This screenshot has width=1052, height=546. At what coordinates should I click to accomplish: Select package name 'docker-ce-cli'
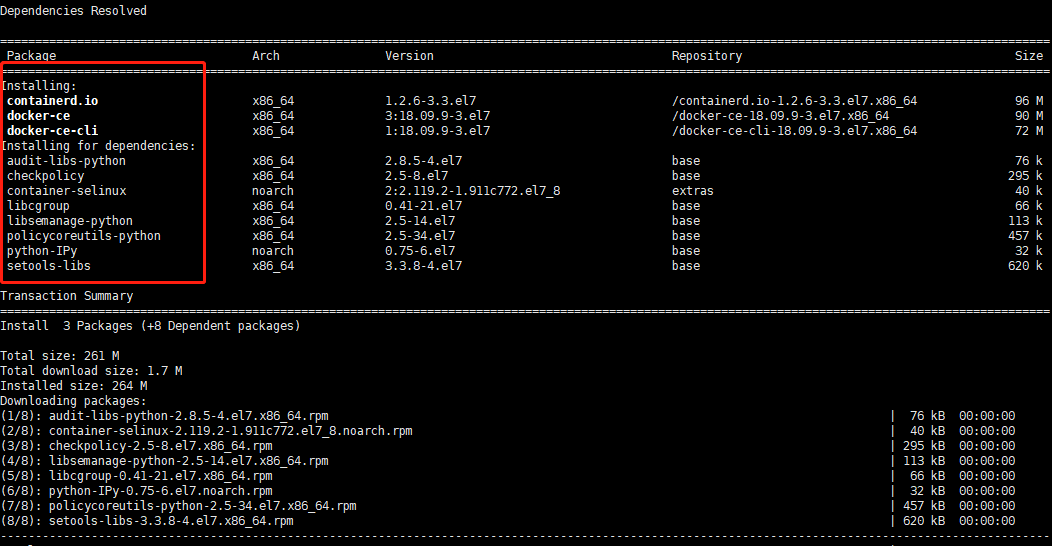pyautogui.click(x=52, y=131)
